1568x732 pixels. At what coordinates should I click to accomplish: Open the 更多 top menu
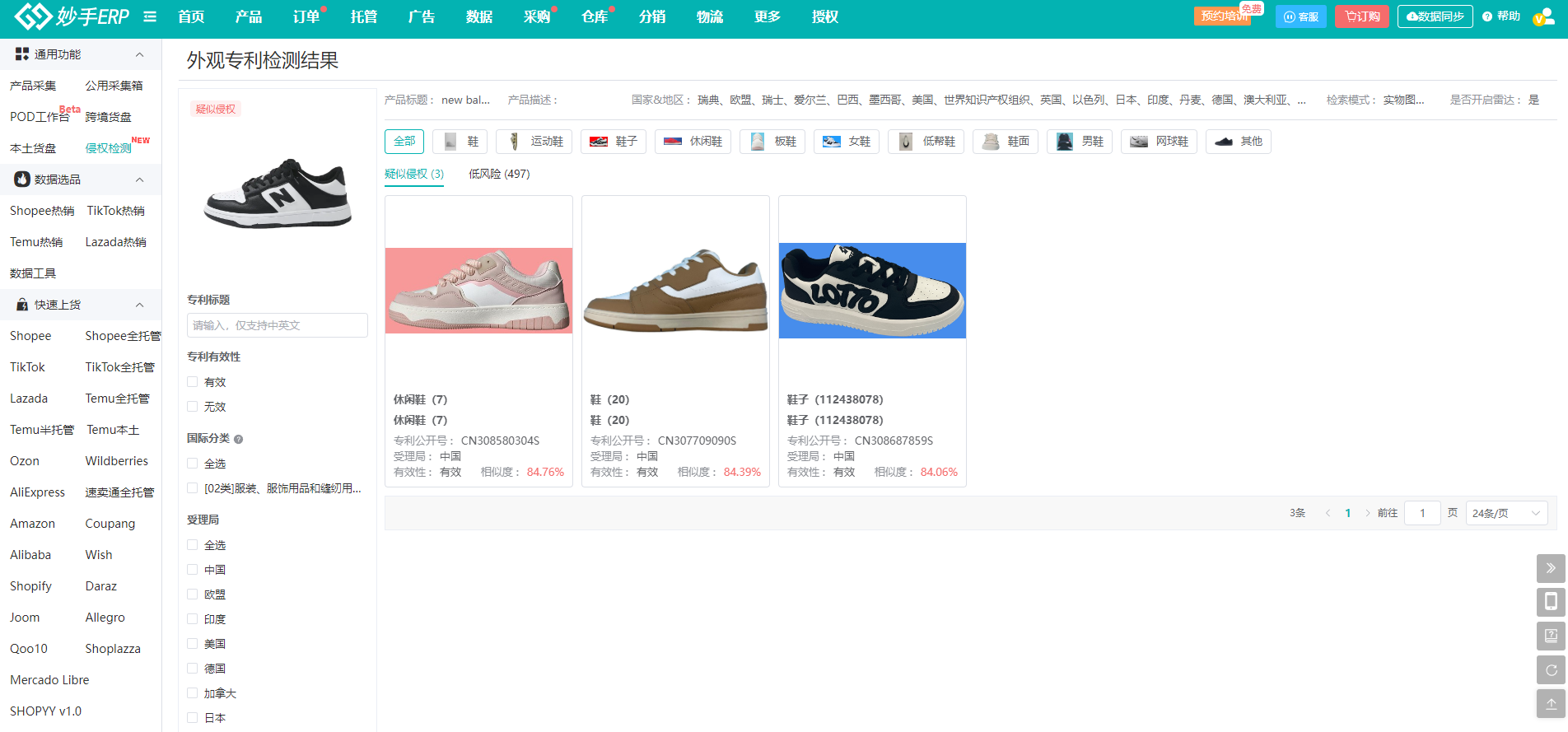(768, 16)
